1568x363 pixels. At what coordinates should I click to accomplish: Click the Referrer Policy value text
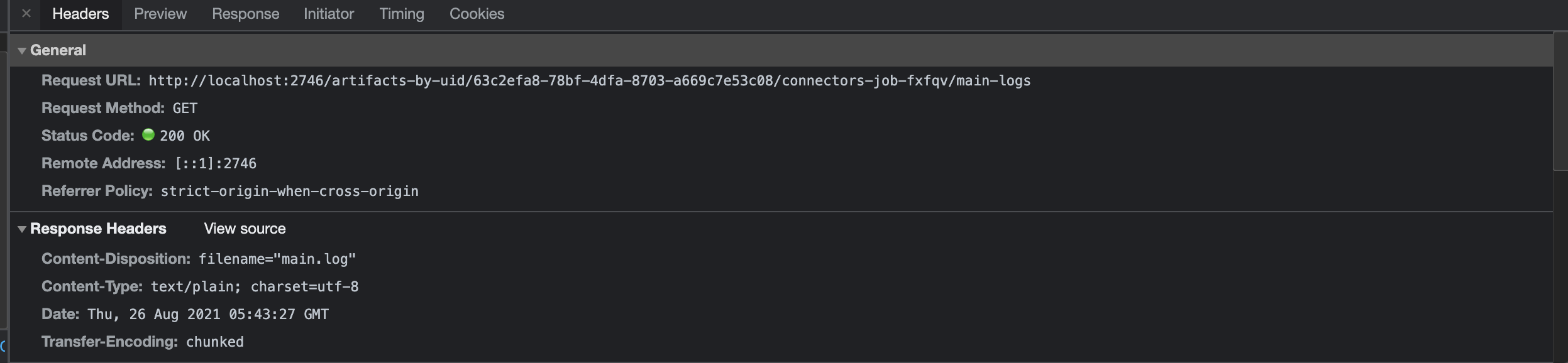(x=289, y=192)
